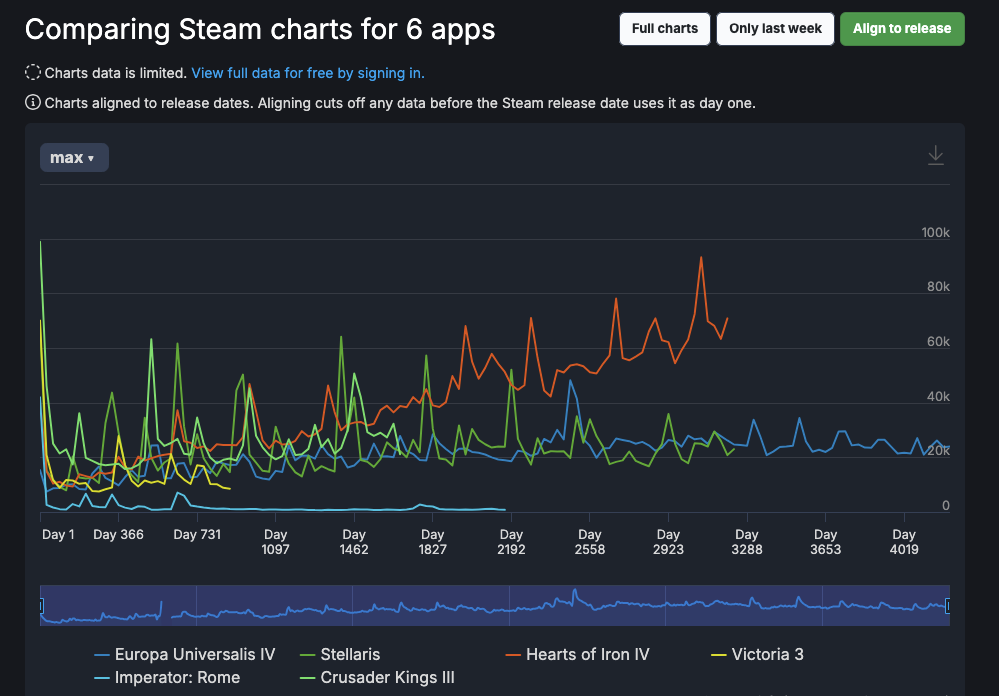The image size is (999, 696).
Task: Hide the Stellaris series via legend
Action: point(340,655)
